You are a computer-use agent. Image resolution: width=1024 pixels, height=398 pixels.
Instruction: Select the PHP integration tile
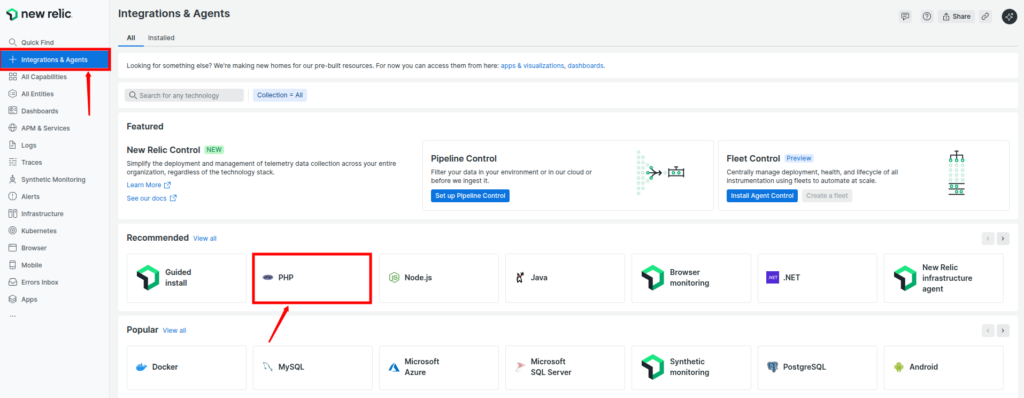point(312,278)
